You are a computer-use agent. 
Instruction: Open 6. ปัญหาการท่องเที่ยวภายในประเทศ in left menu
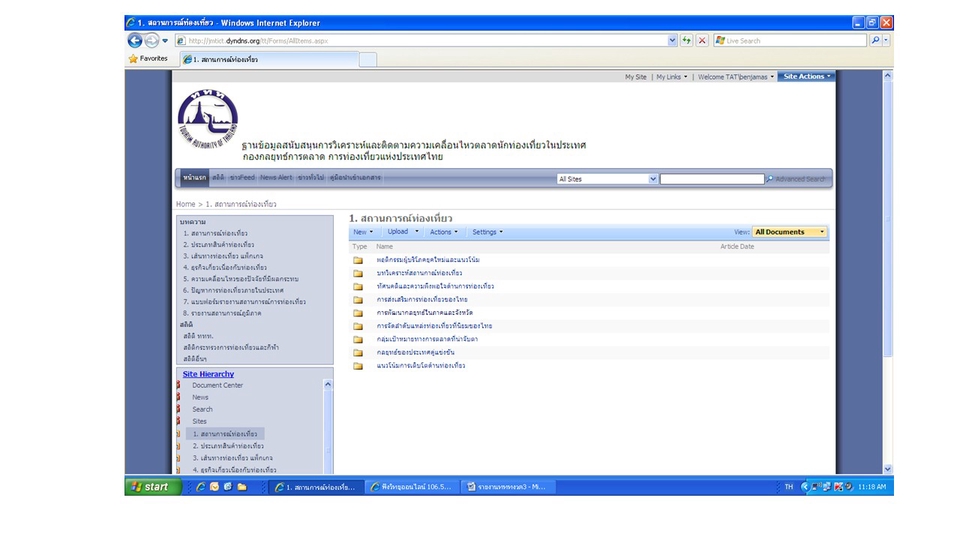coord(233,290)
